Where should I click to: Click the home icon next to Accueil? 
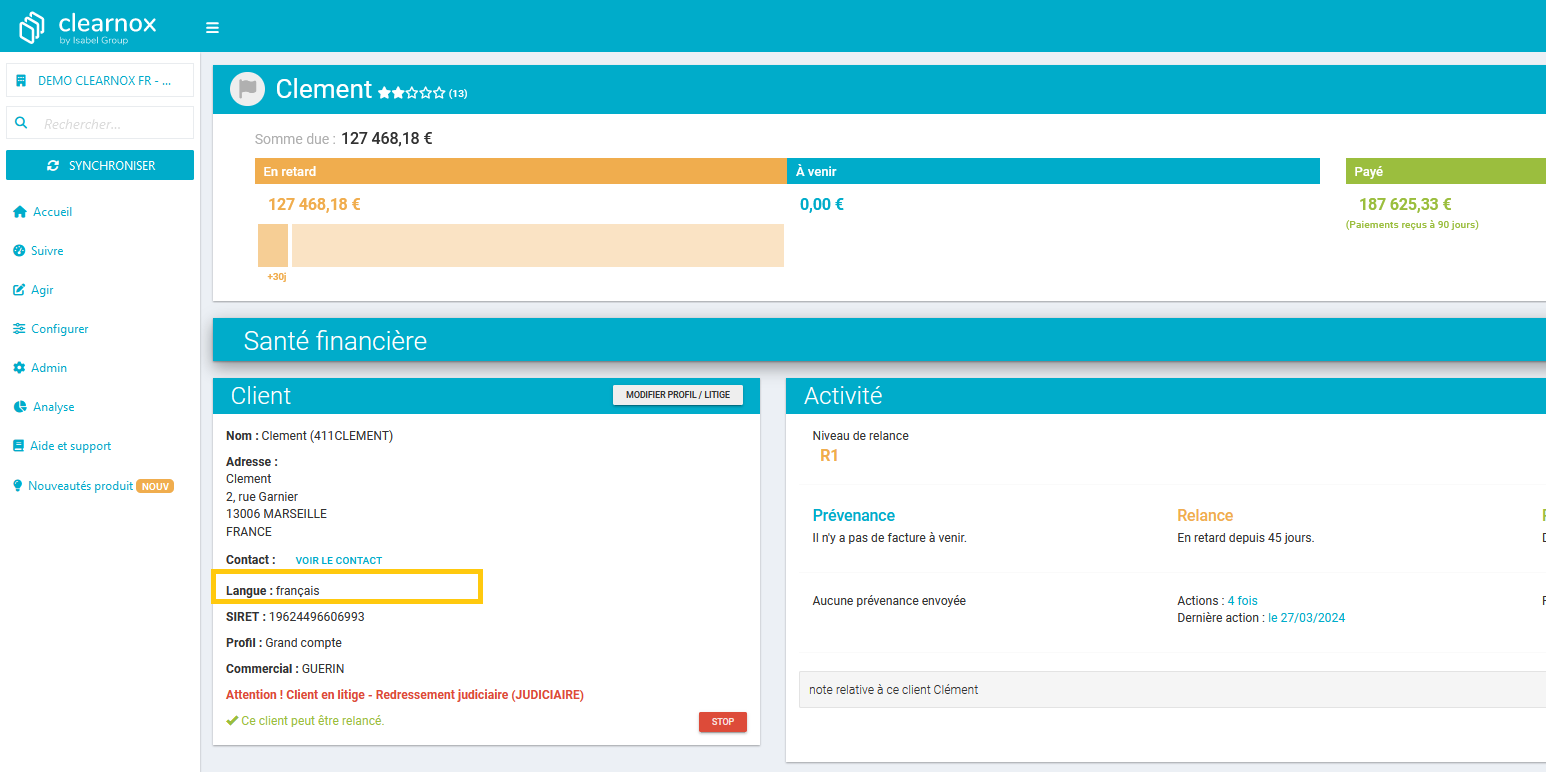19,212
